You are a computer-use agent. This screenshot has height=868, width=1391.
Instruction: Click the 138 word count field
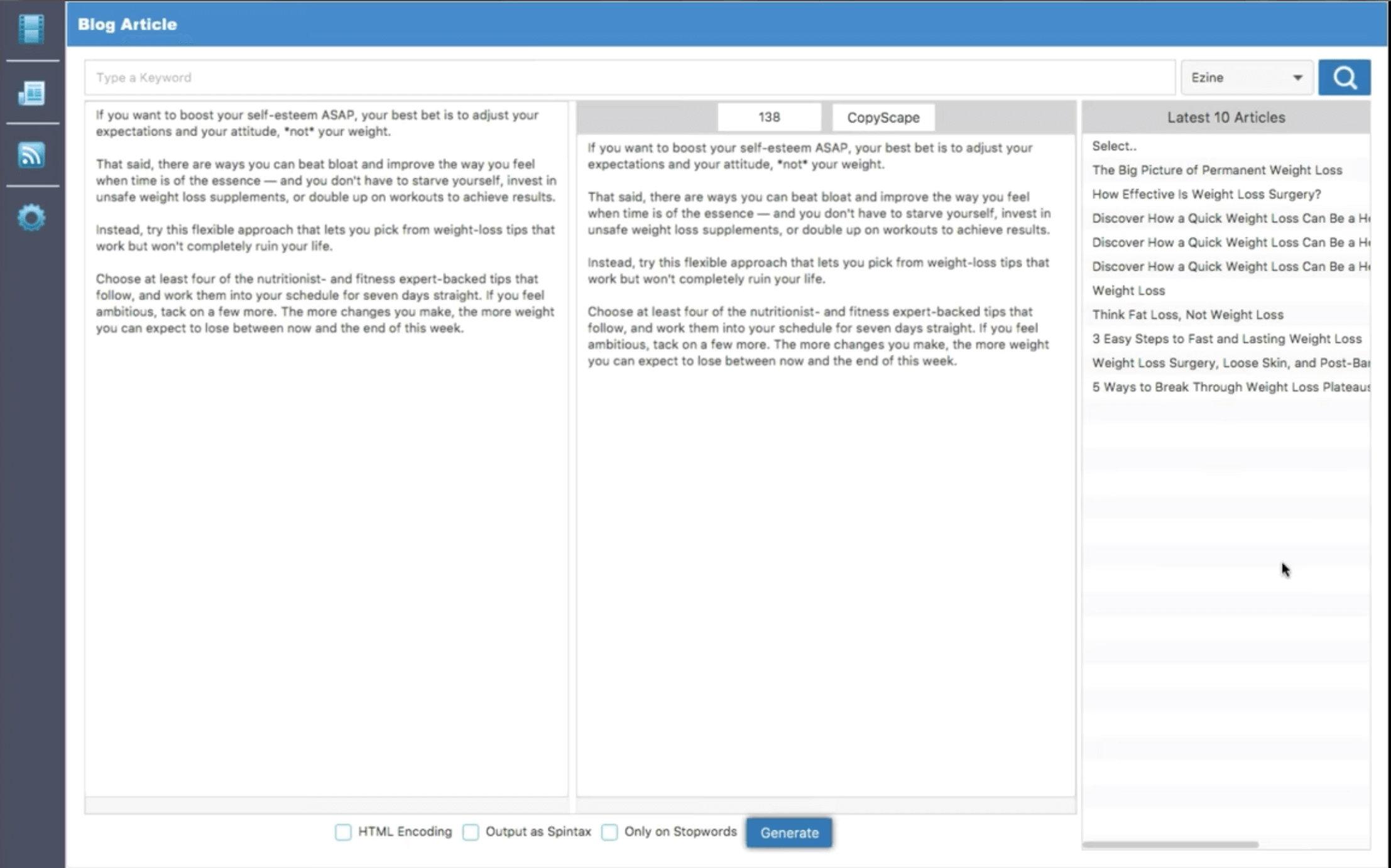pyautogui.click(x=769, y=117)
